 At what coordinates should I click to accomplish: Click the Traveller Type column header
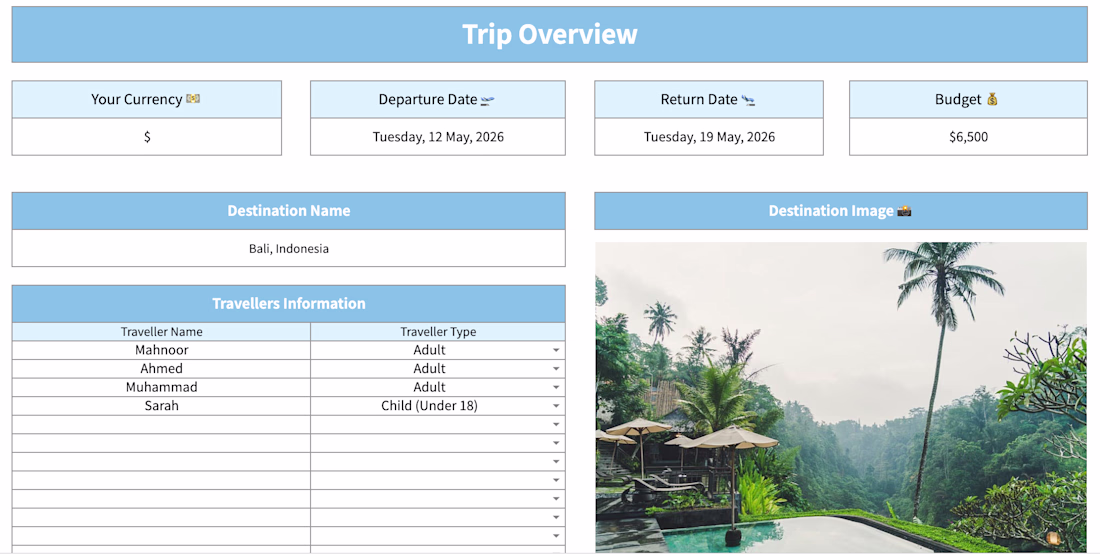click(438, 332)
